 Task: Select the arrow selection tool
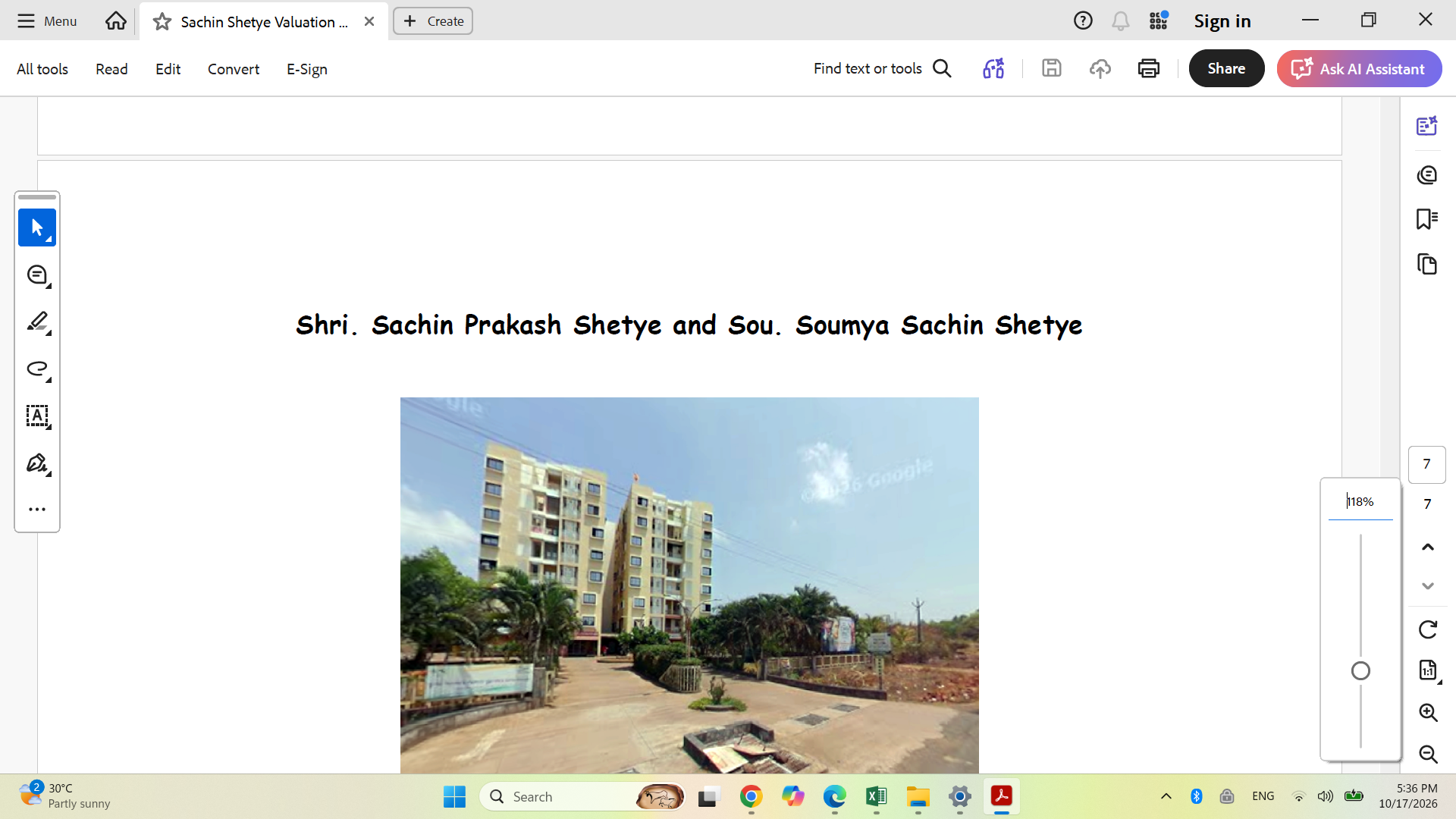pos(37,227)
